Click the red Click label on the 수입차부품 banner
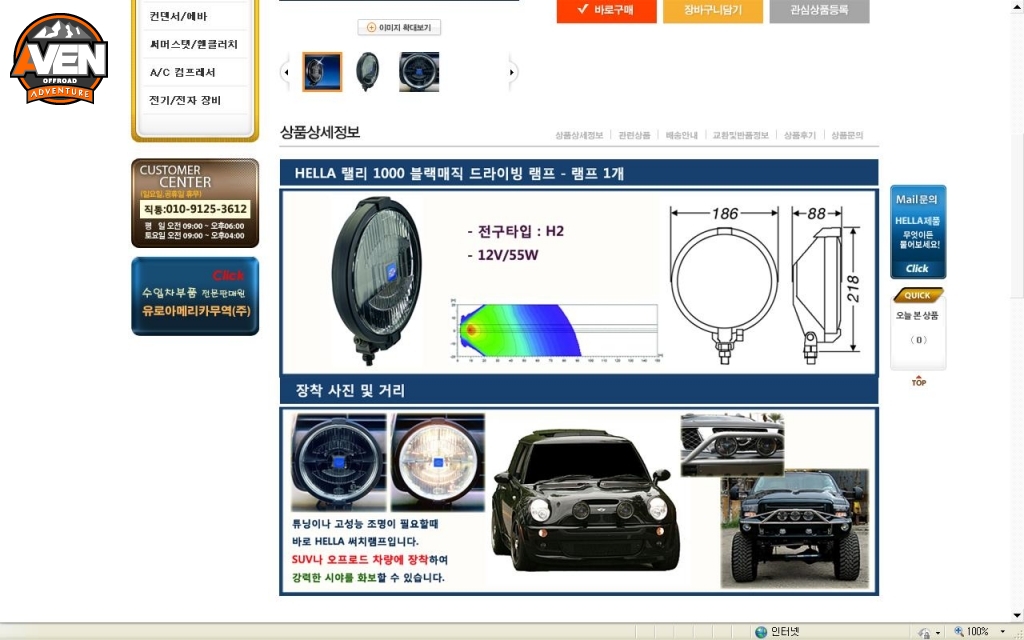 tap(228, 276)
